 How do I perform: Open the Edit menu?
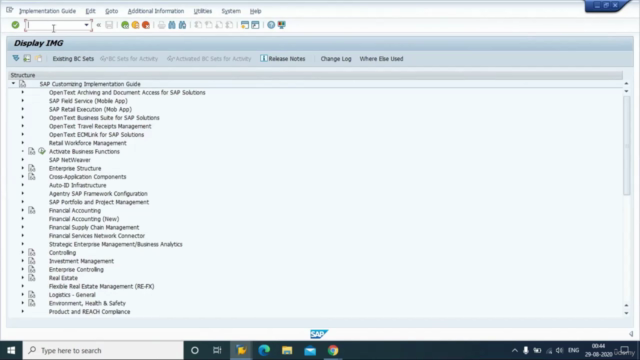(x=90, y=11)
